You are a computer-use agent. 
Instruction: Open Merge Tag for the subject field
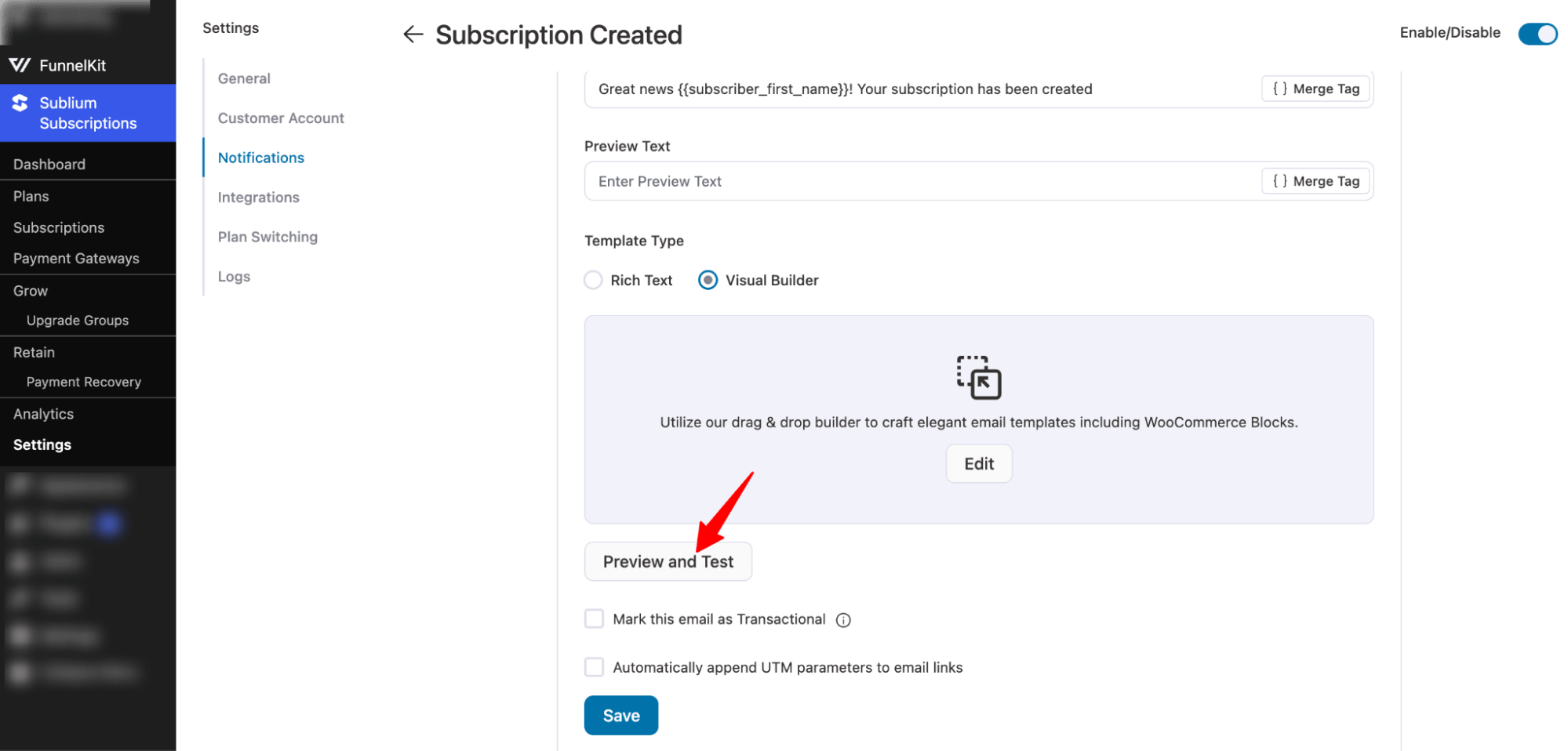pos(1315,89)
